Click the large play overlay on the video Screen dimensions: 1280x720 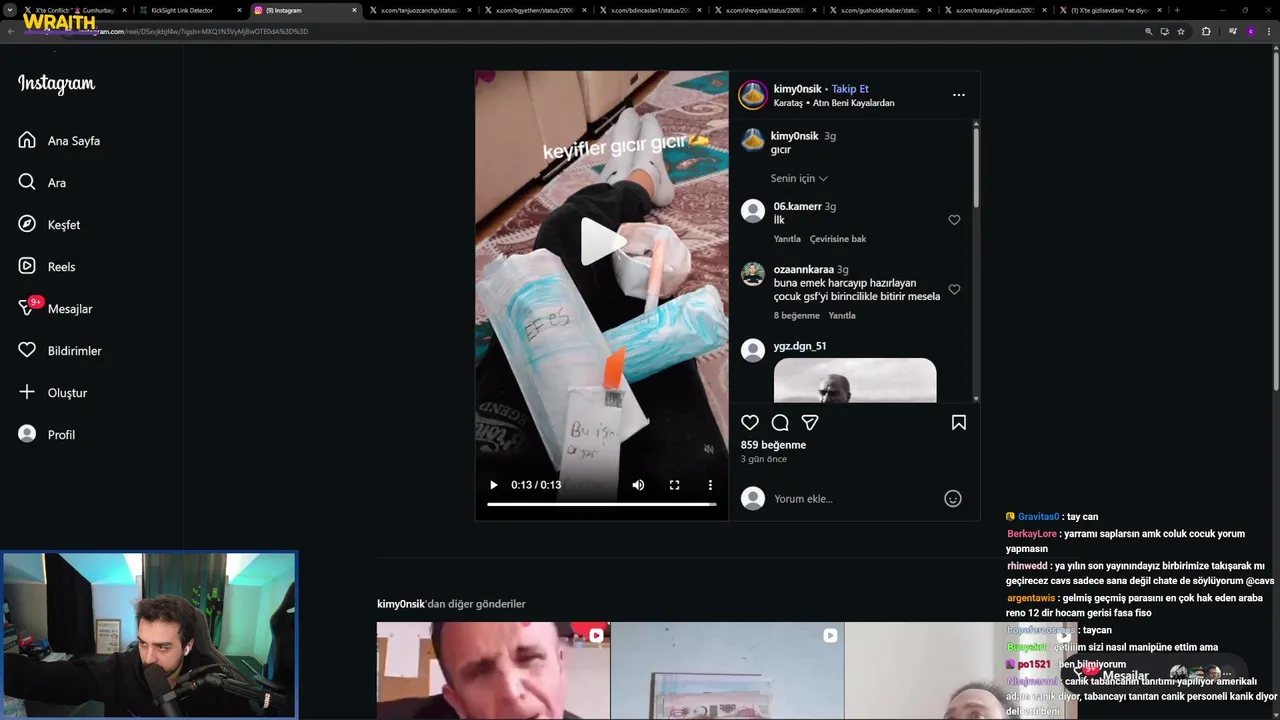[602, 240]
